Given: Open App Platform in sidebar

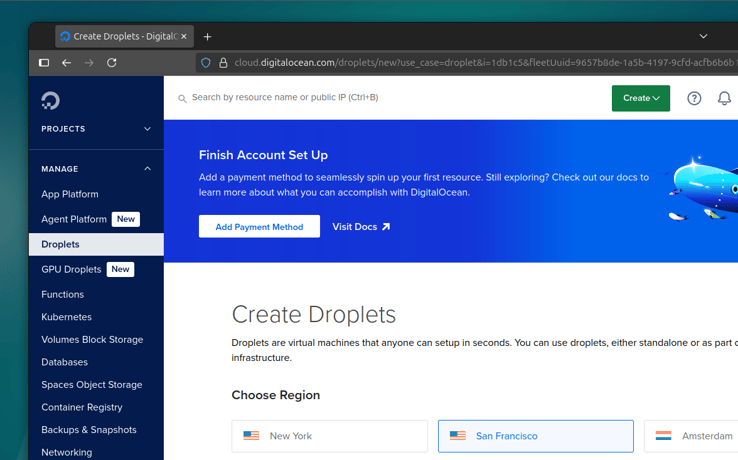Looking at the screenshot, I should pos(70,194).
